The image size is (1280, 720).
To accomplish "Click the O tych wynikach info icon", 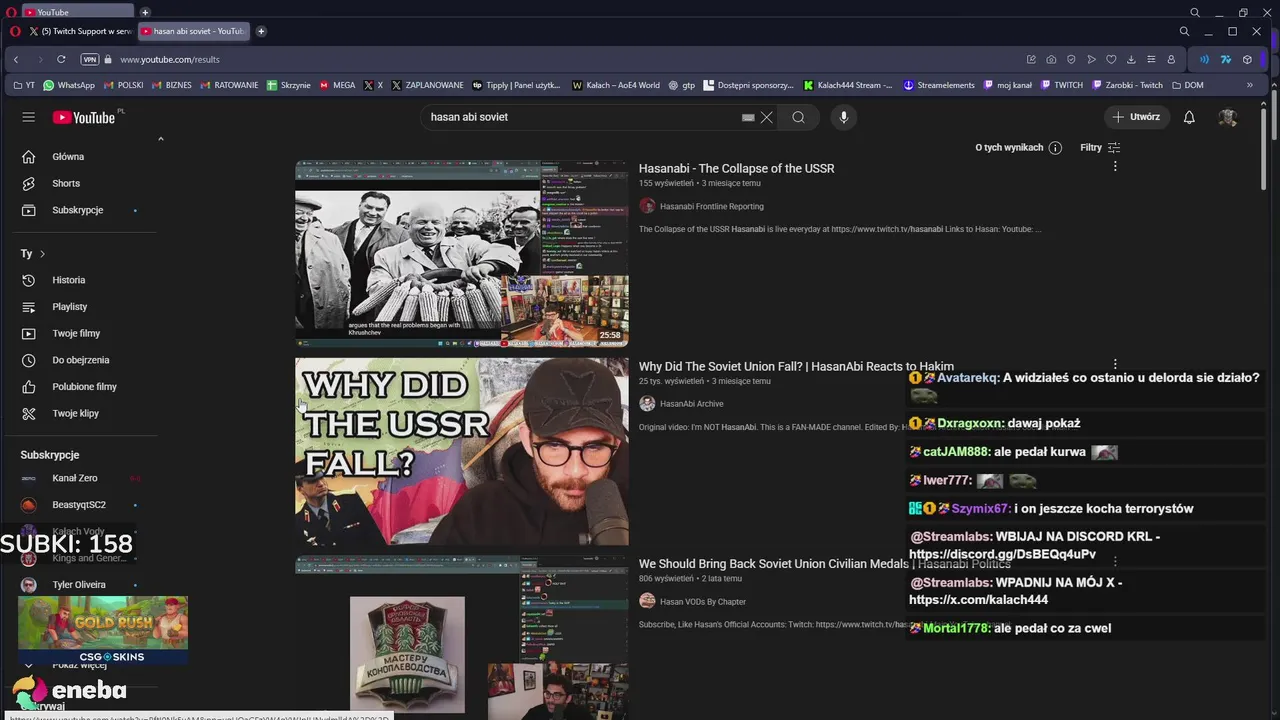I will tap(1055, 148).
